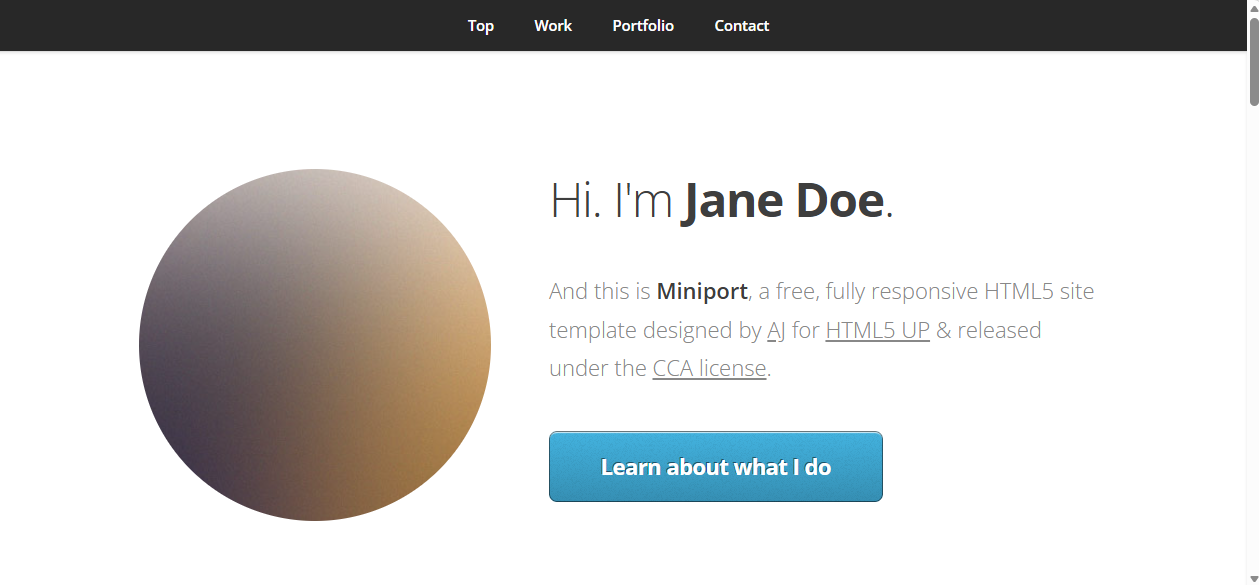Screen dimensions: 1259x585
Task: Follow the AJ designer link
Action: click(776, 330)
